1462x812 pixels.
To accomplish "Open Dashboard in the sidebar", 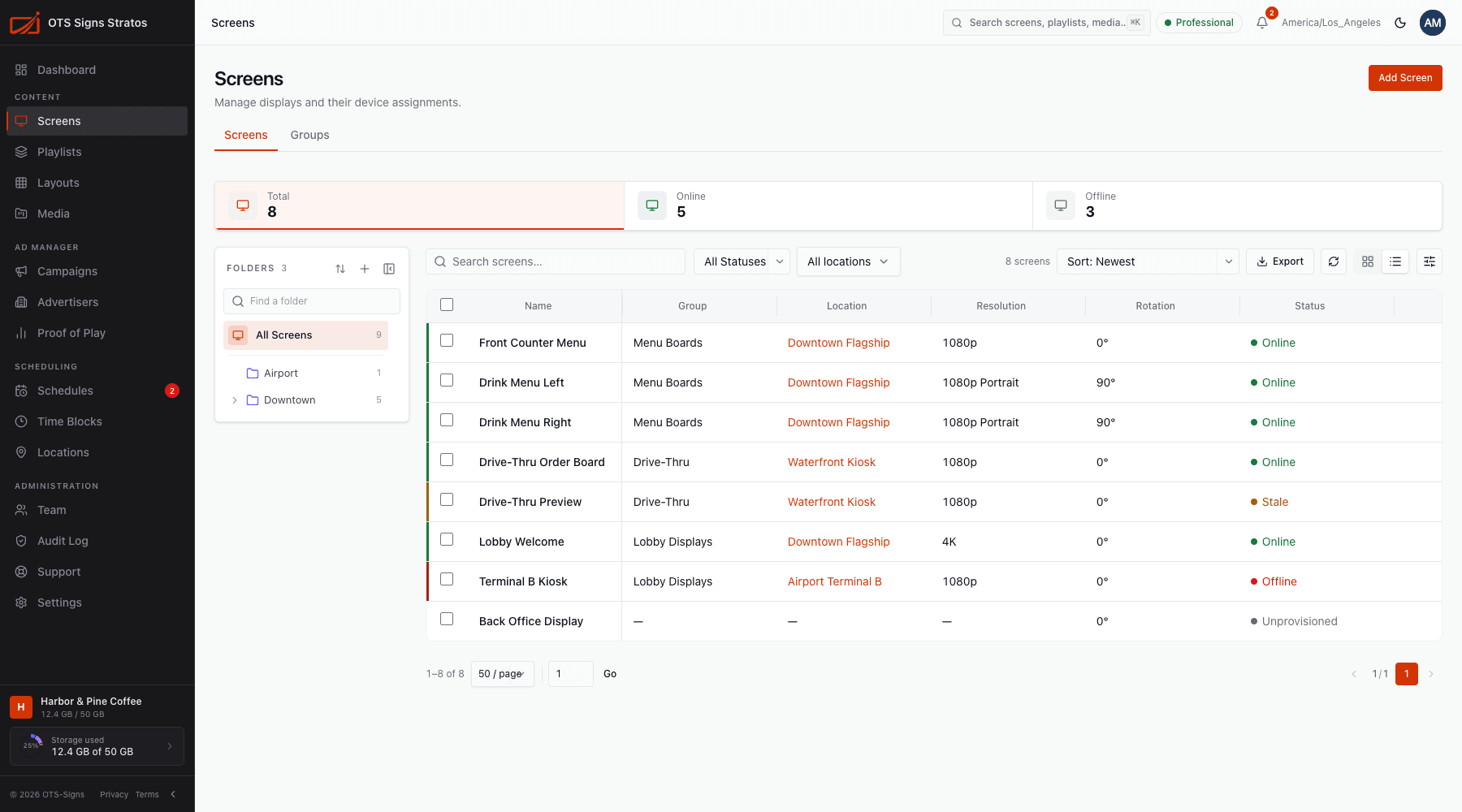I will [97, 70].
